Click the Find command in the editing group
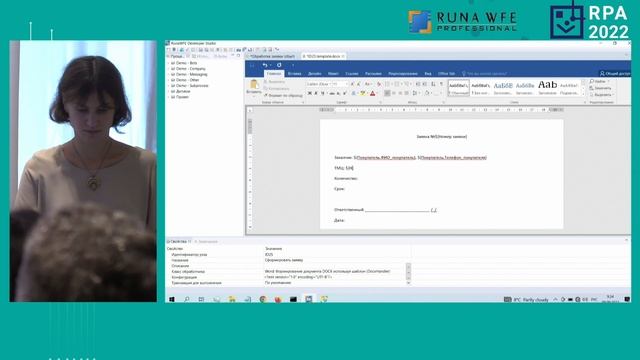The image size is (640, 360). click(599, 81)
